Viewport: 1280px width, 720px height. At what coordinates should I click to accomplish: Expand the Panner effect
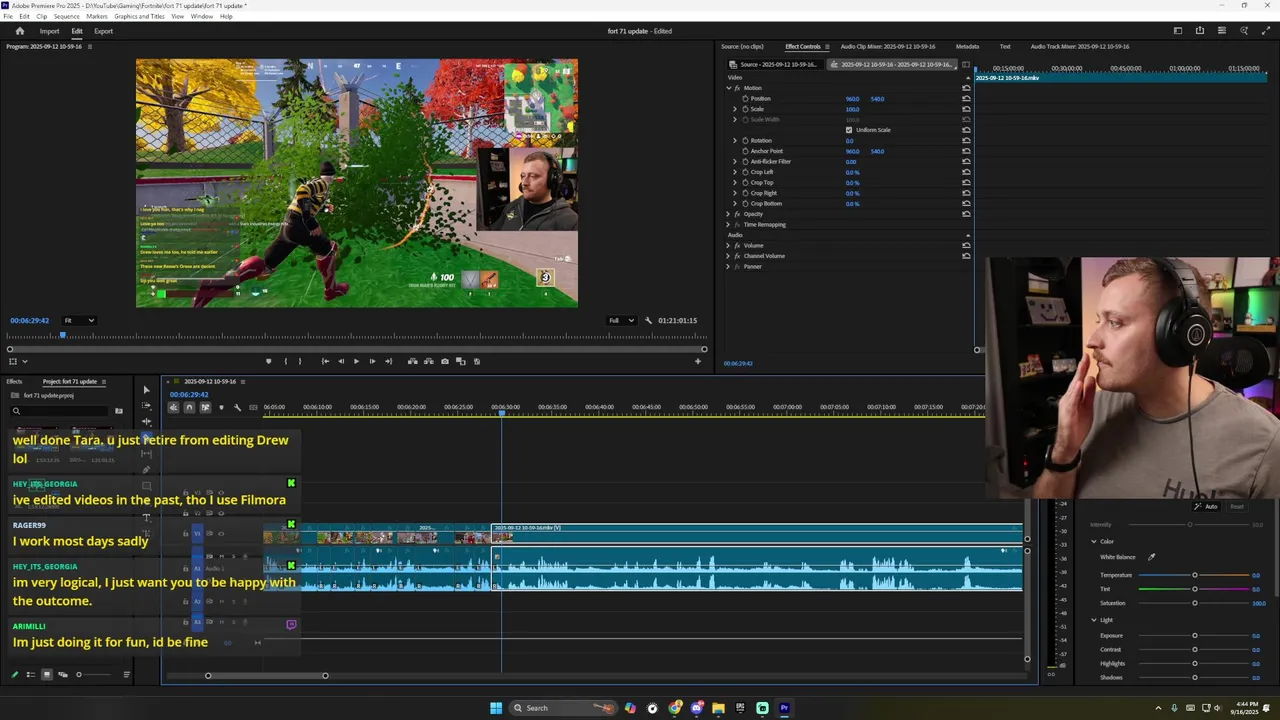point(728,266)
